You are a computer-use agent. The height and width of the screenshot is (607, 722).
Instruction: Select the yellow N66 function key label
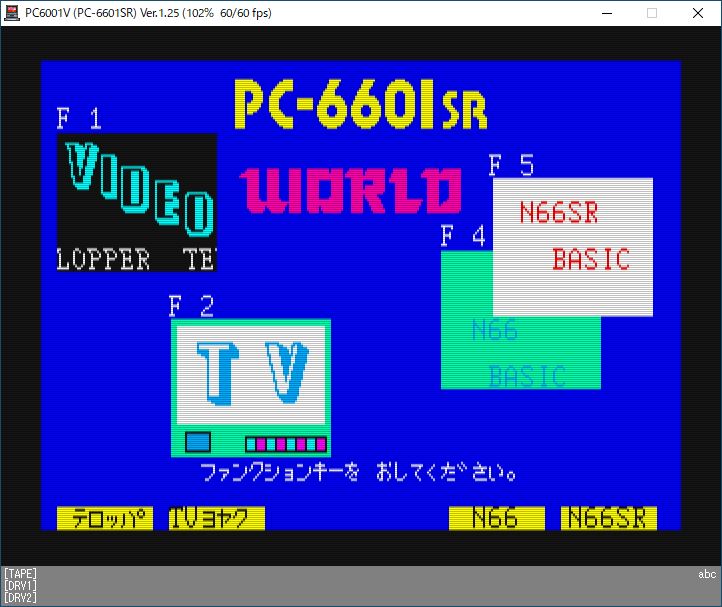click(x=496, y=518)
